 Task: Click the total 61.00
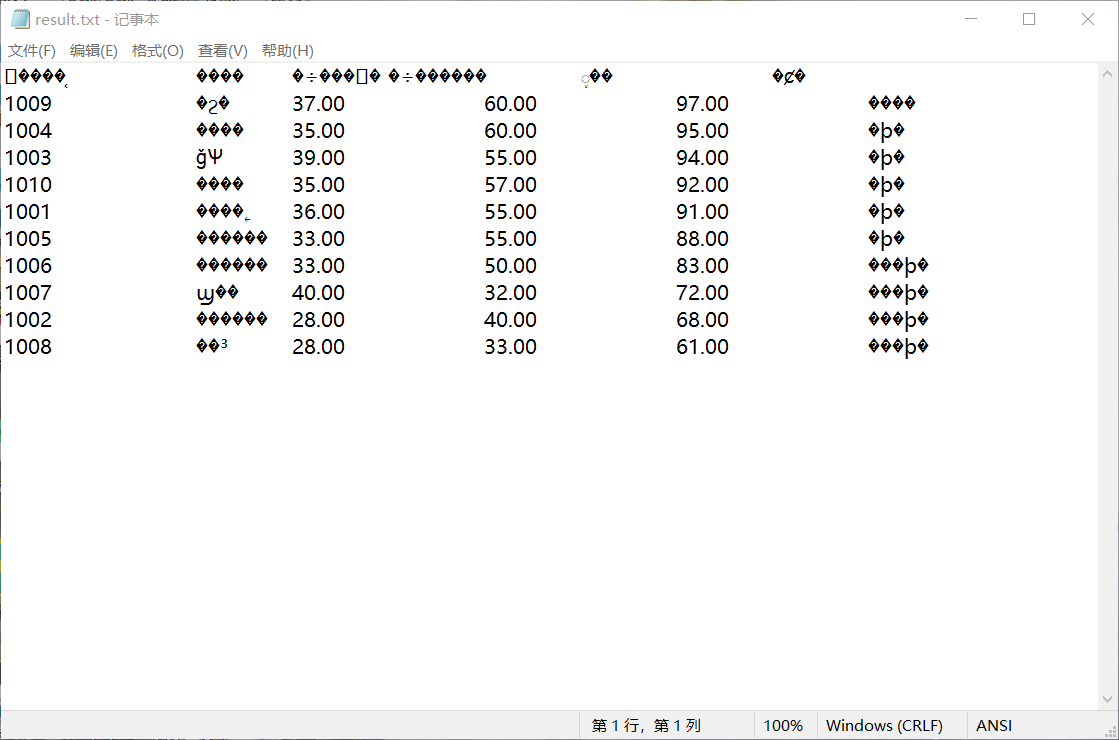click(x=702, y=347)
